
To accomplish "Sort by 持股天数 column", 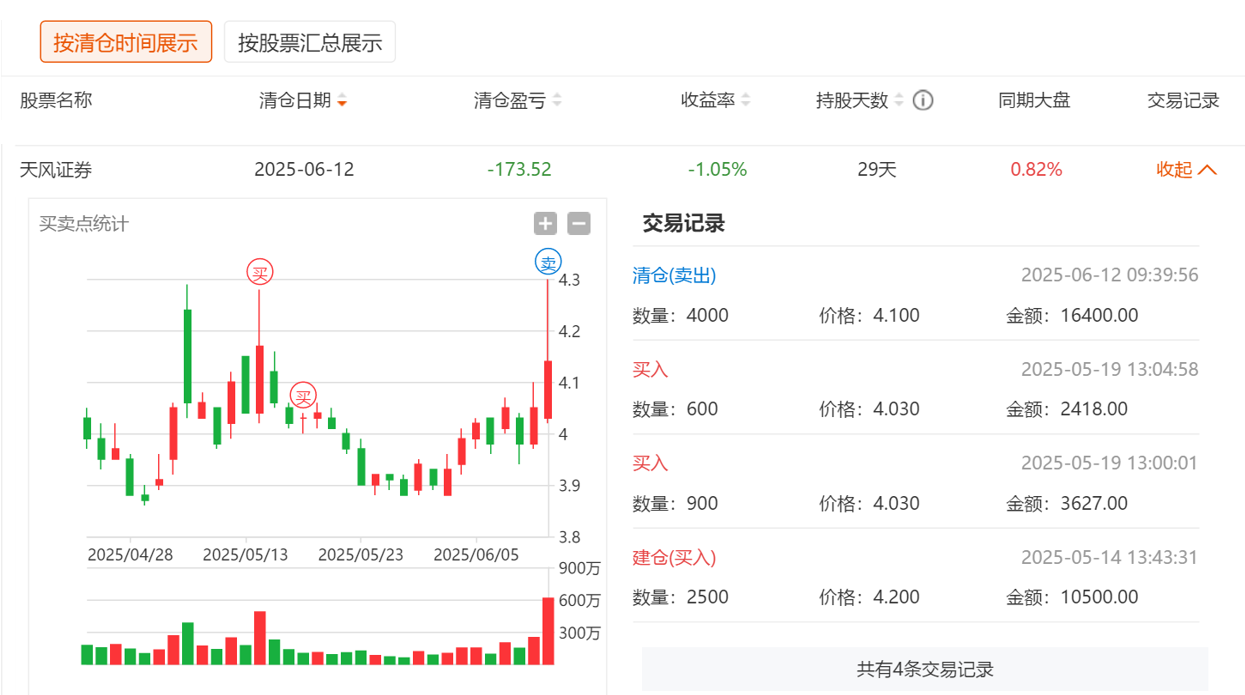I will (860, 100).
